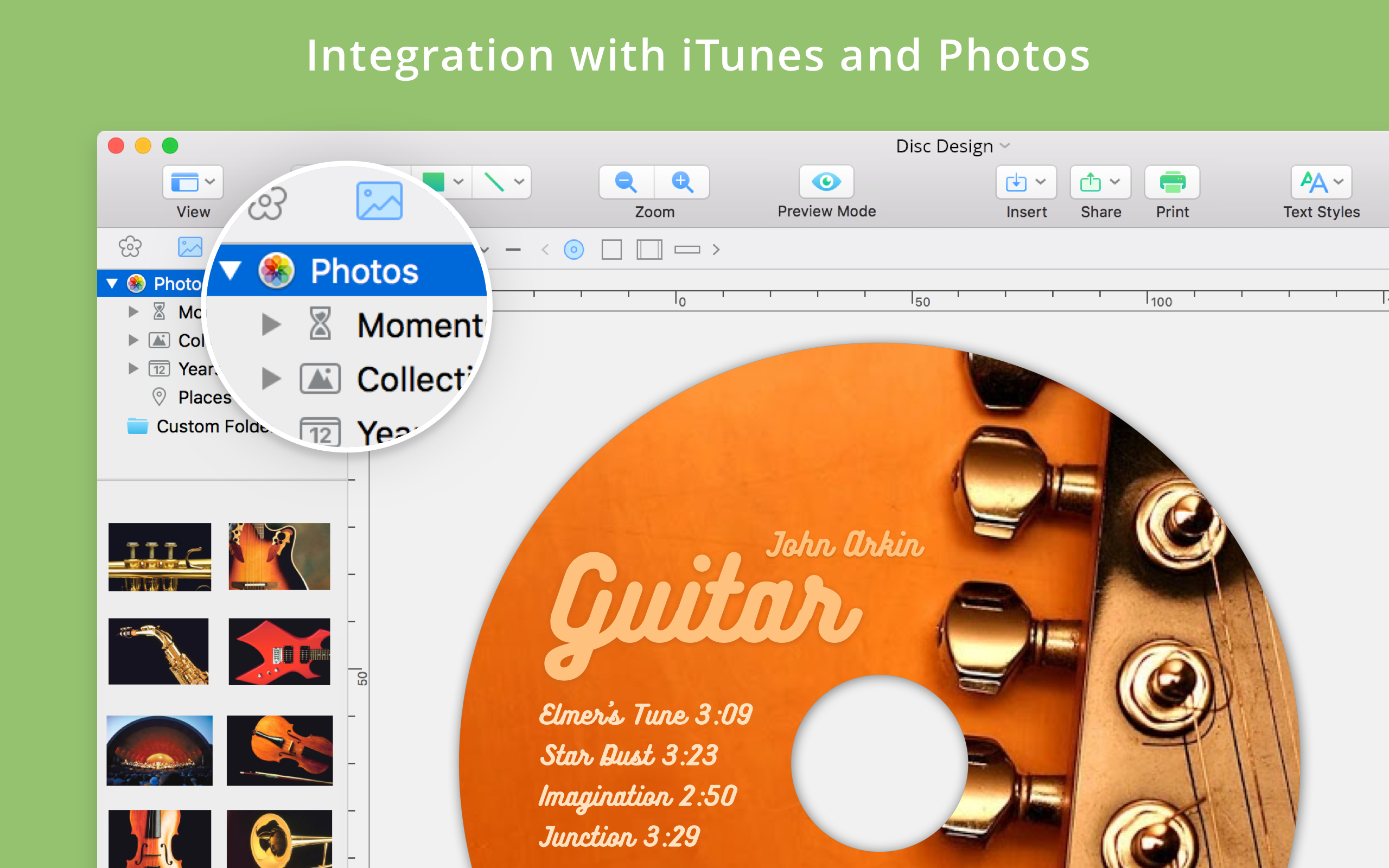The image size is (1389, 868).
Task: Select the spine label layout icon
Action: pos(687,250)
